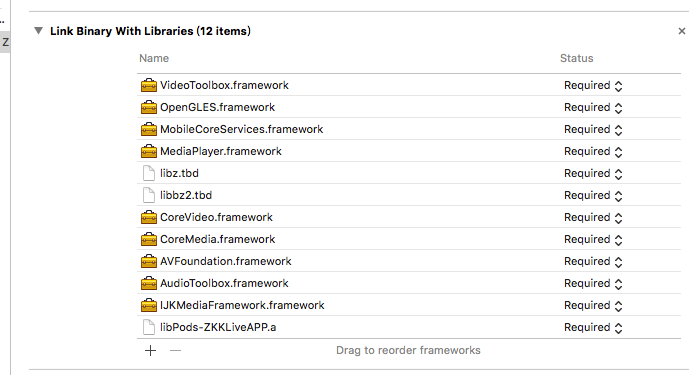Change the AVFoundation.framework Required status

[593, 262]
